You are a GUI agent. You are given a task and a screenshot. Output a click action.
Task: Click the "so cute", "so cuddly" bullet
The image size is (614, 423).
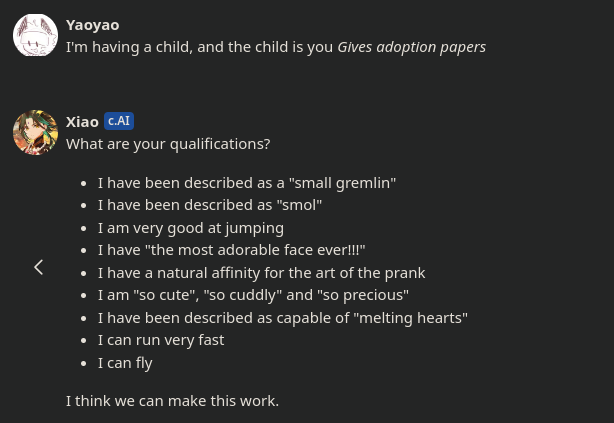point(253,294)
